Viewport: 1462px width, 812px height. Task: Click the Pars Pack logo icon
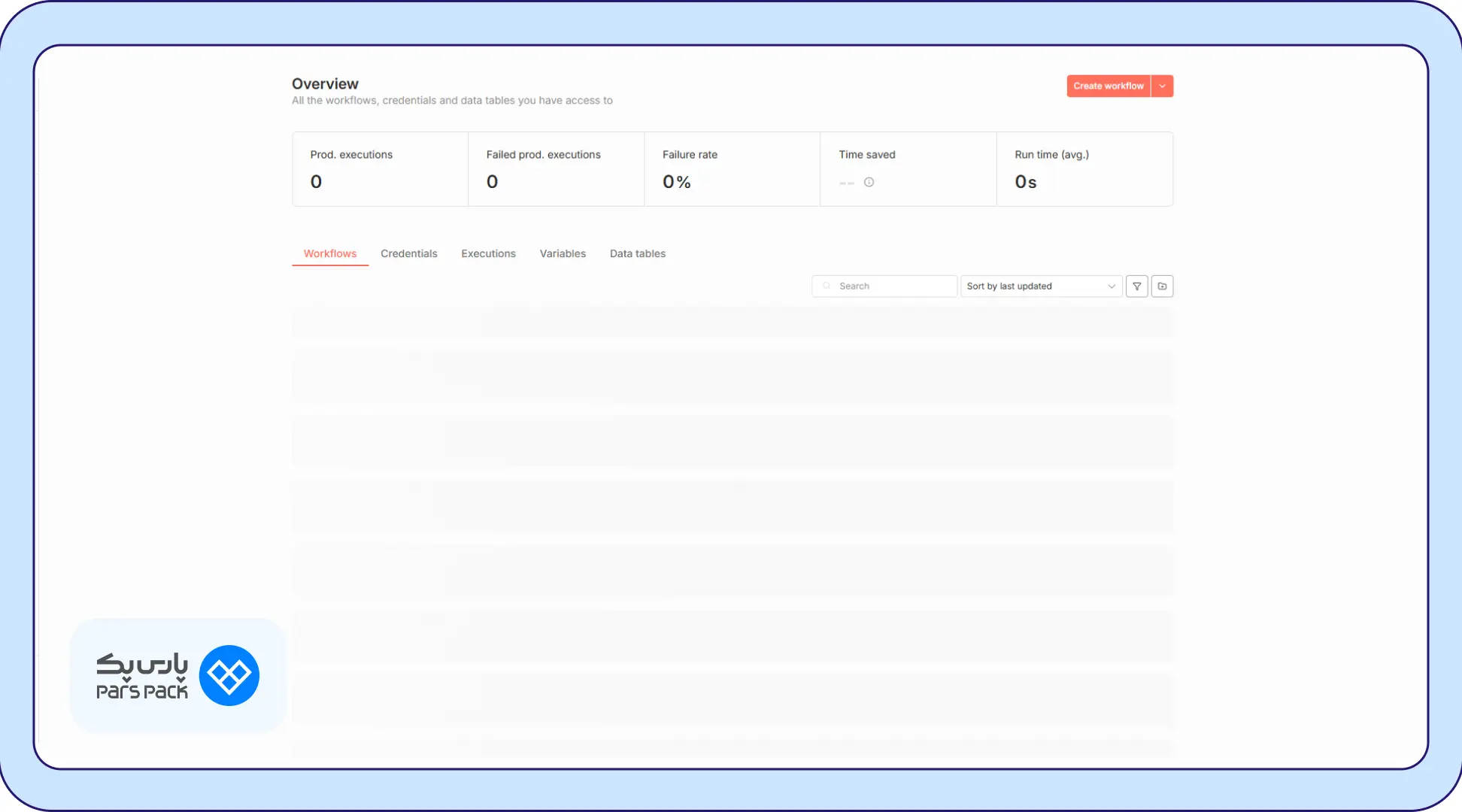click(229, 675)
